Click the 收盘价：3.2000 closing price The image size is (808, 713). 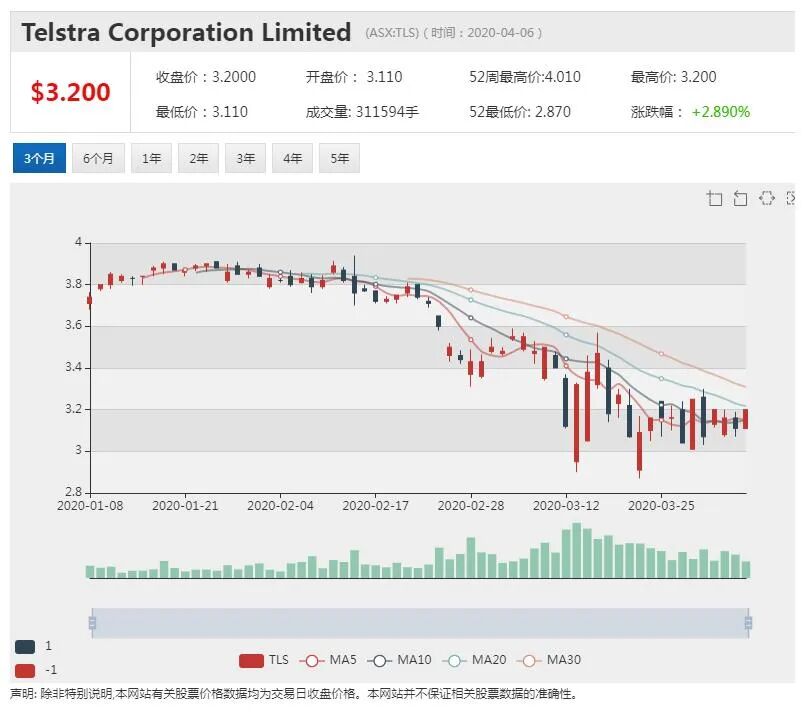coord(206,77)
